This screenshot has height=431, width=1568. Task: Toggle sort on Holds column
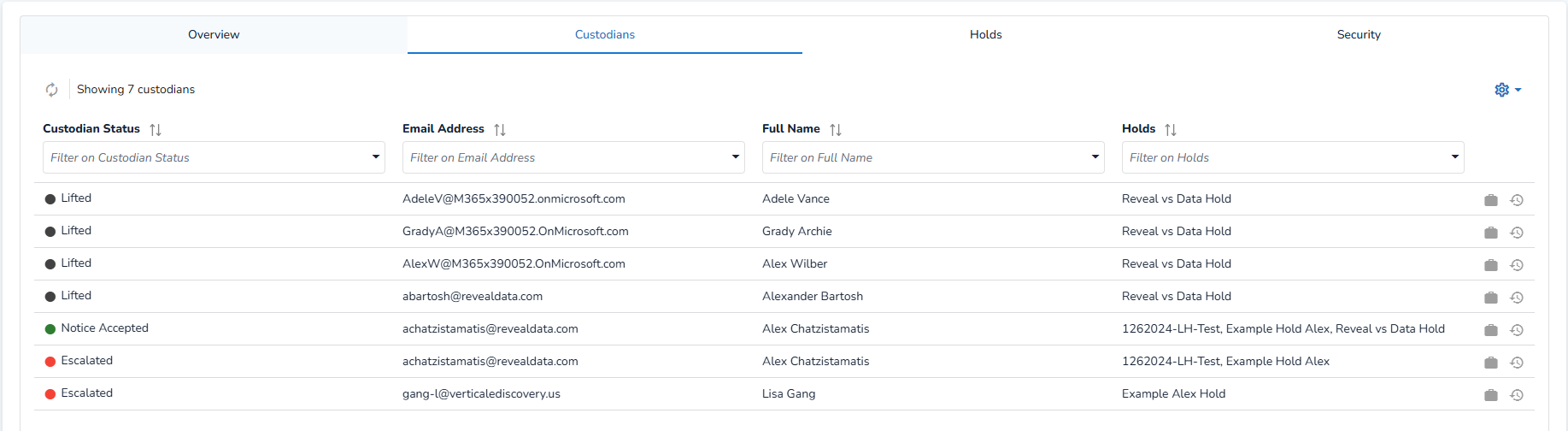[1171, 130]
